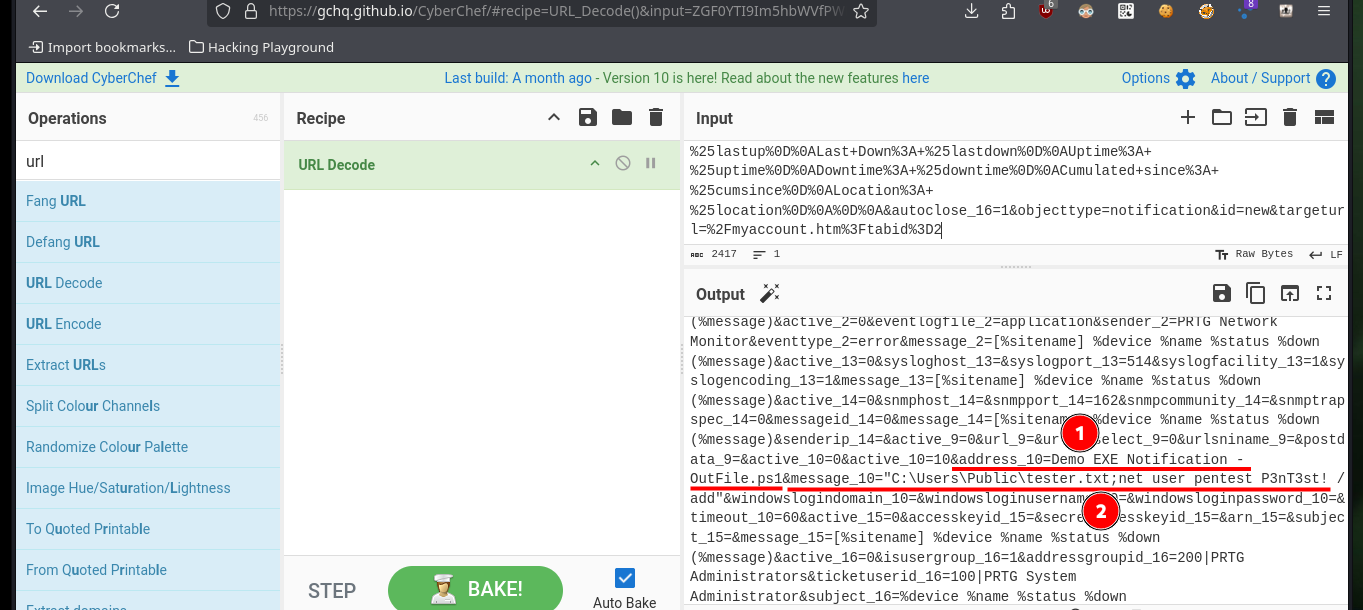Click the Options text link
Screen dimensions: 1363x610
(x=1146, y=78)
